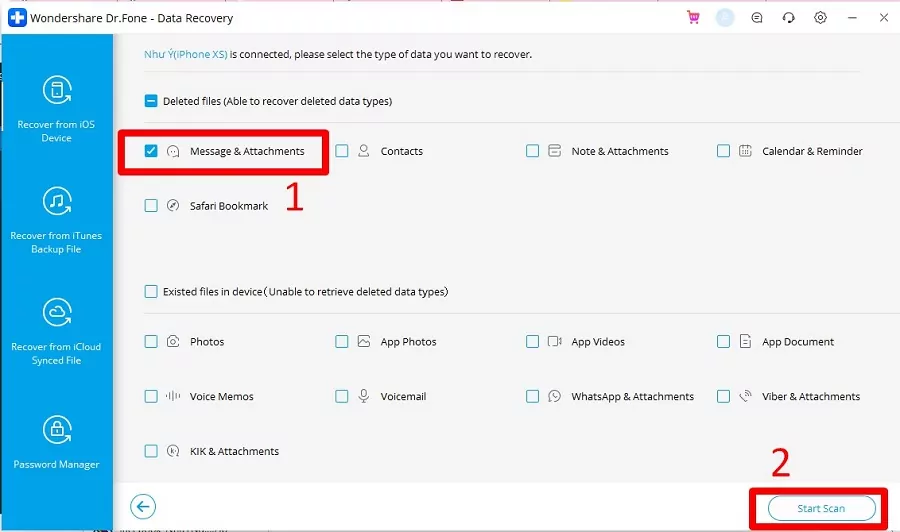Check the Voicemail checkbox

click(x=342, y=396)
